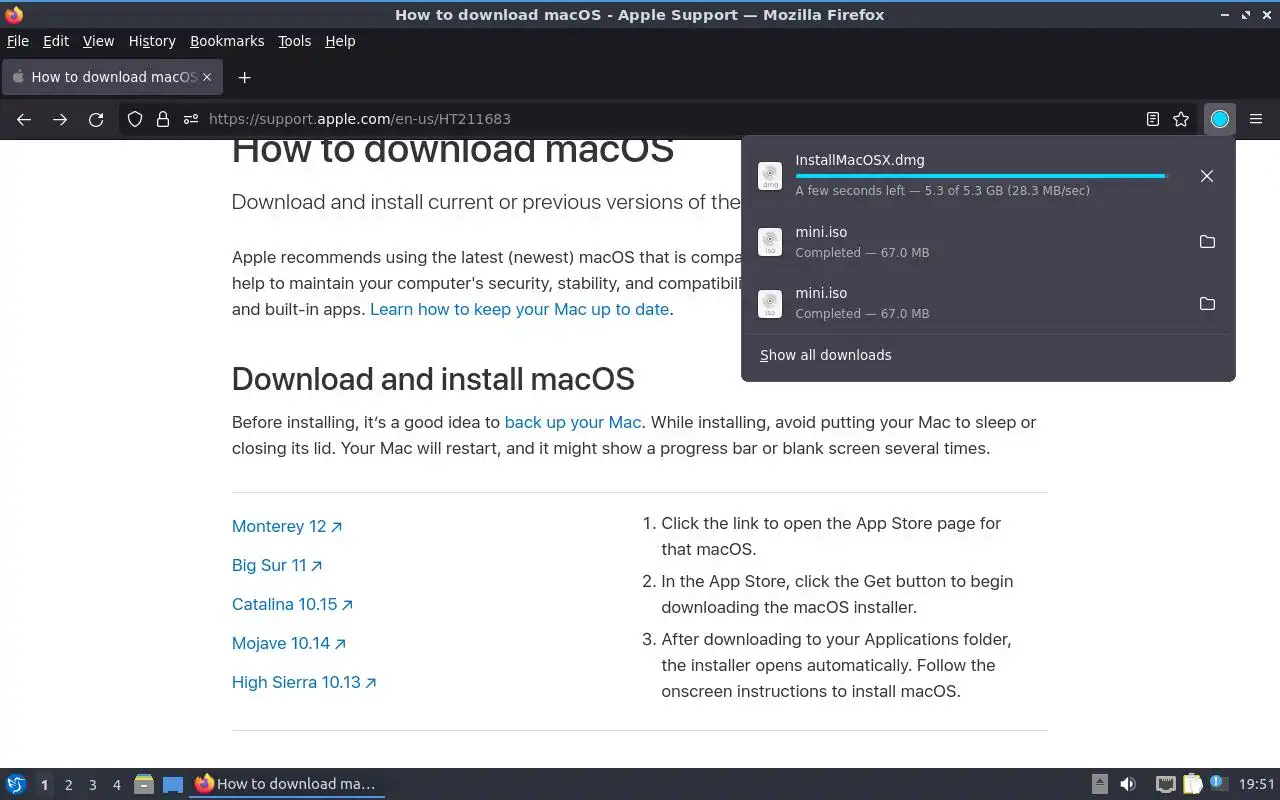Open the clipboard manager tray icon
This screenshot has height=800, width=1280.
coord(1192,785)
